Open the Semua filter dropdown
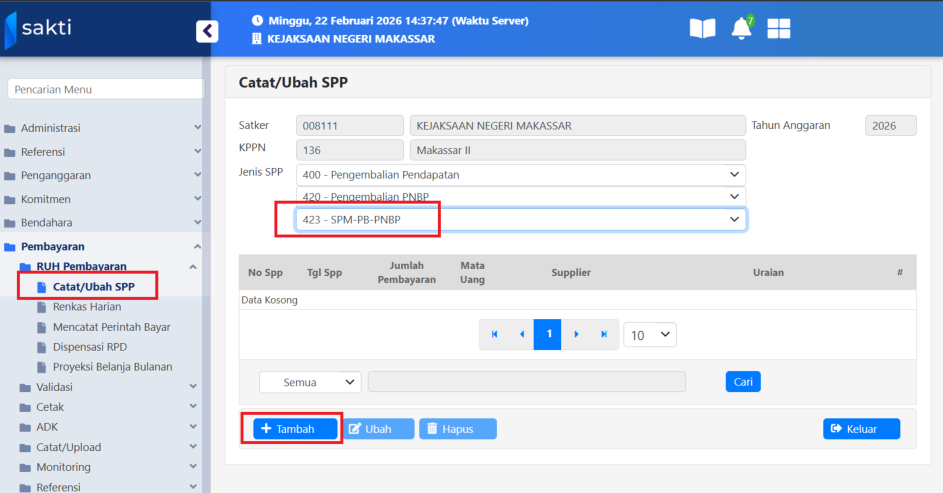The width and height of the screenshot is (943, 493). (310, 382)
